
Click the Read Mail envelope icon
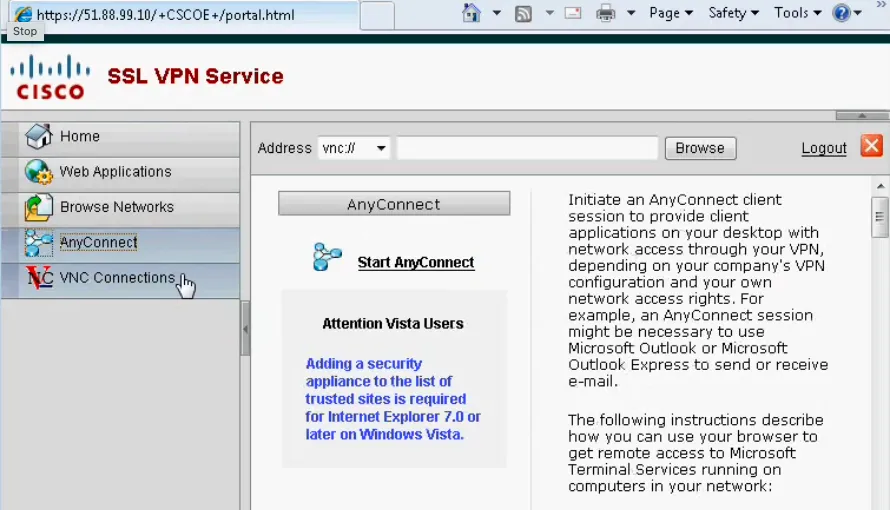click(573, 13)
